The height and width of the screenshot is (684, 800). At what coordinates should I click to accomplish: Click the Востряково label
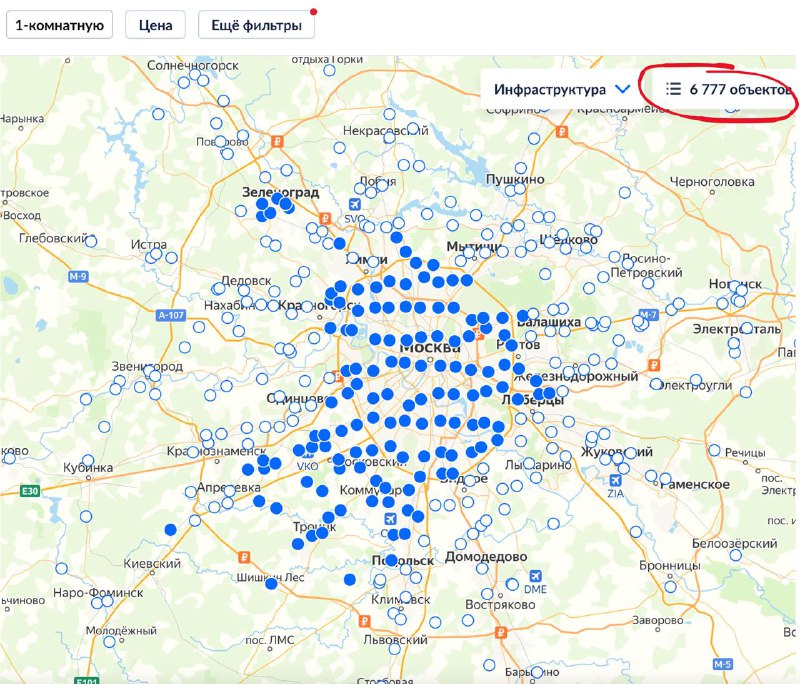(x=500, y=604)
